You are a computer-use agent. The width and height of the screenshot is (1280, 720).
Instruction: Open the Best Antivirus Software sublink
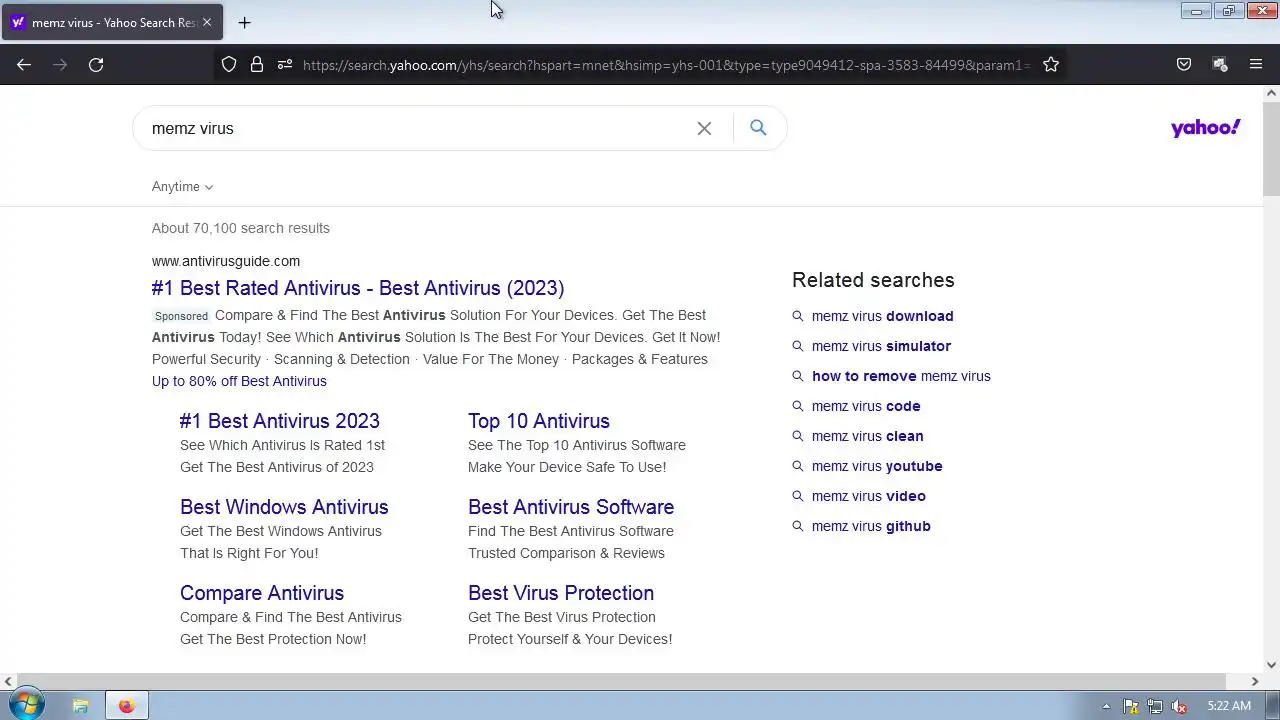[x=571, y=507]
